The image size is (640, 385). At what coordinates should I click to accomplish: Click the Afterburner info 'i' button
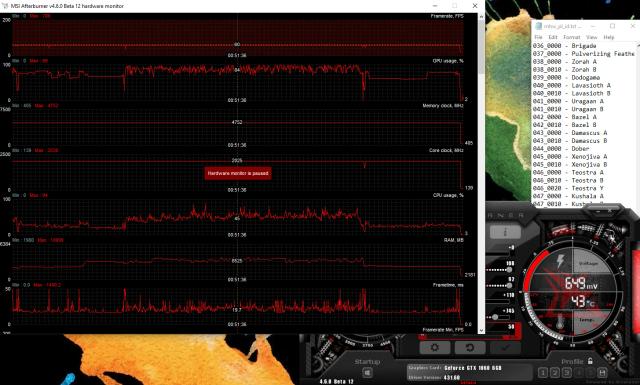[505, 232]
